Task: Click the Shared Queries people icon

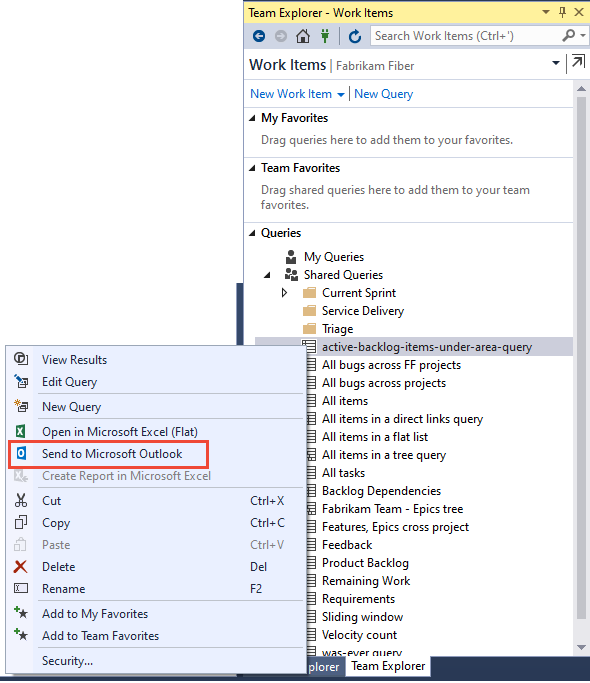Action: tap(291, 274)
